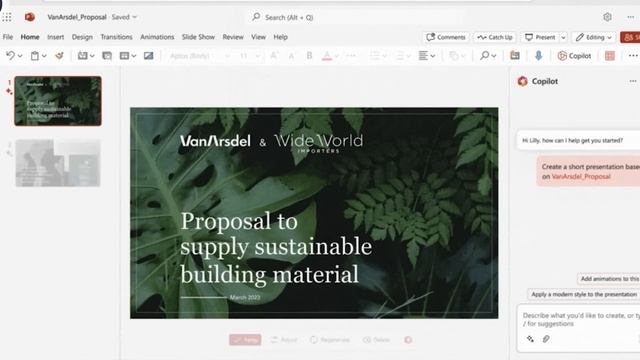Switch to the Transitions tab
The height and width of the screenshot is (360, 640).
[x=116, y=37]
